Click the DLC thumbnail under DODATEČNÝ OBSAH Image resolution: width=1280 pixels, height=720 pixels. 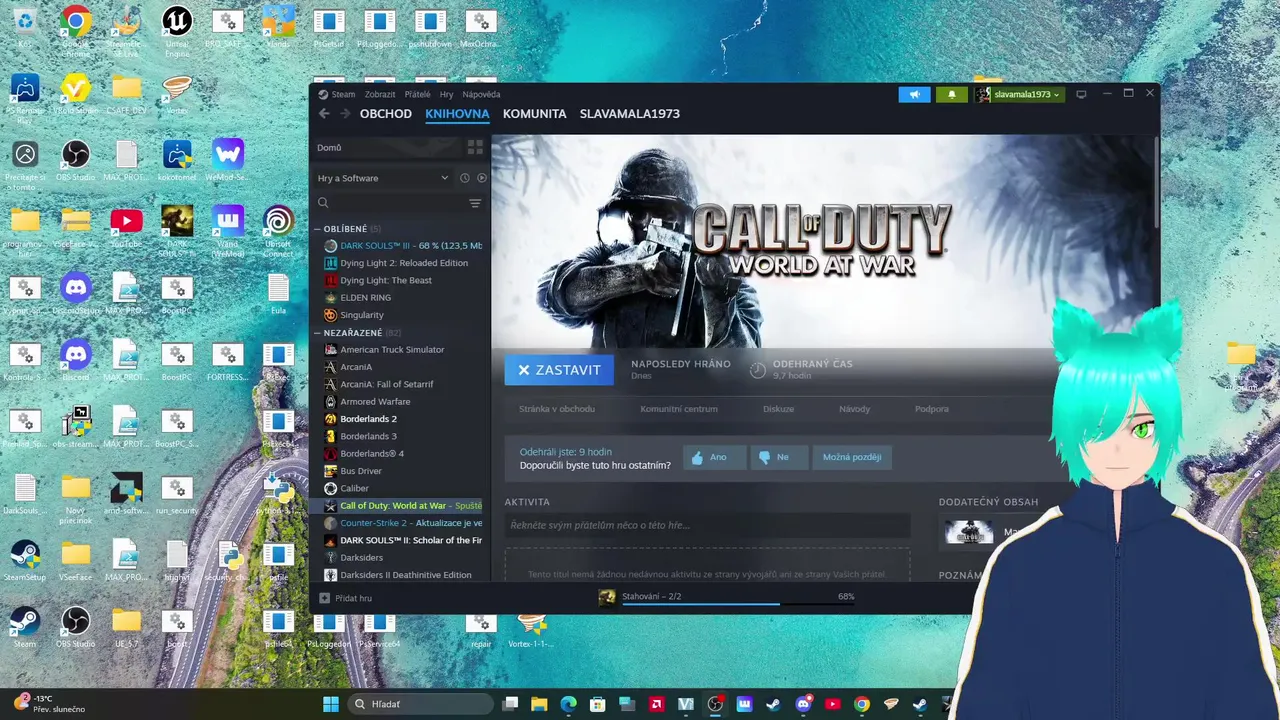[x=969, y=533]
